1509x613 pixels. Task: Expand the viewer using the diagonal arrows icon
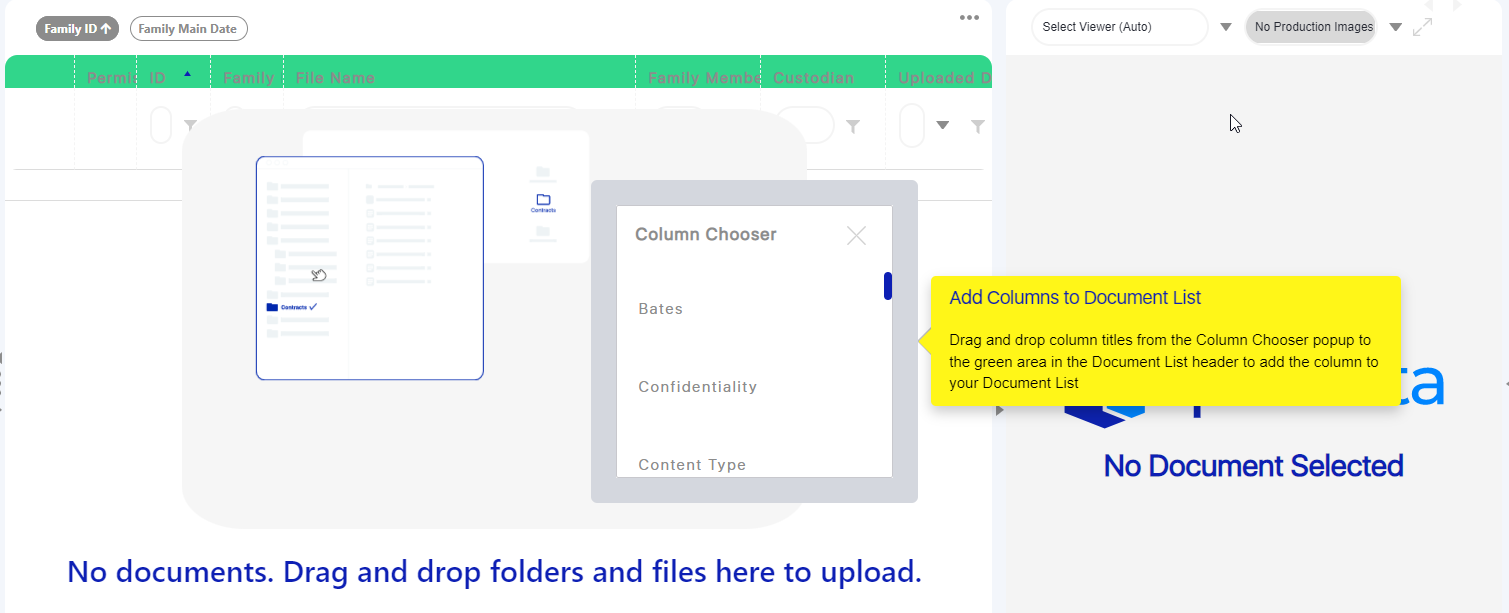[x=1422, y=27]
